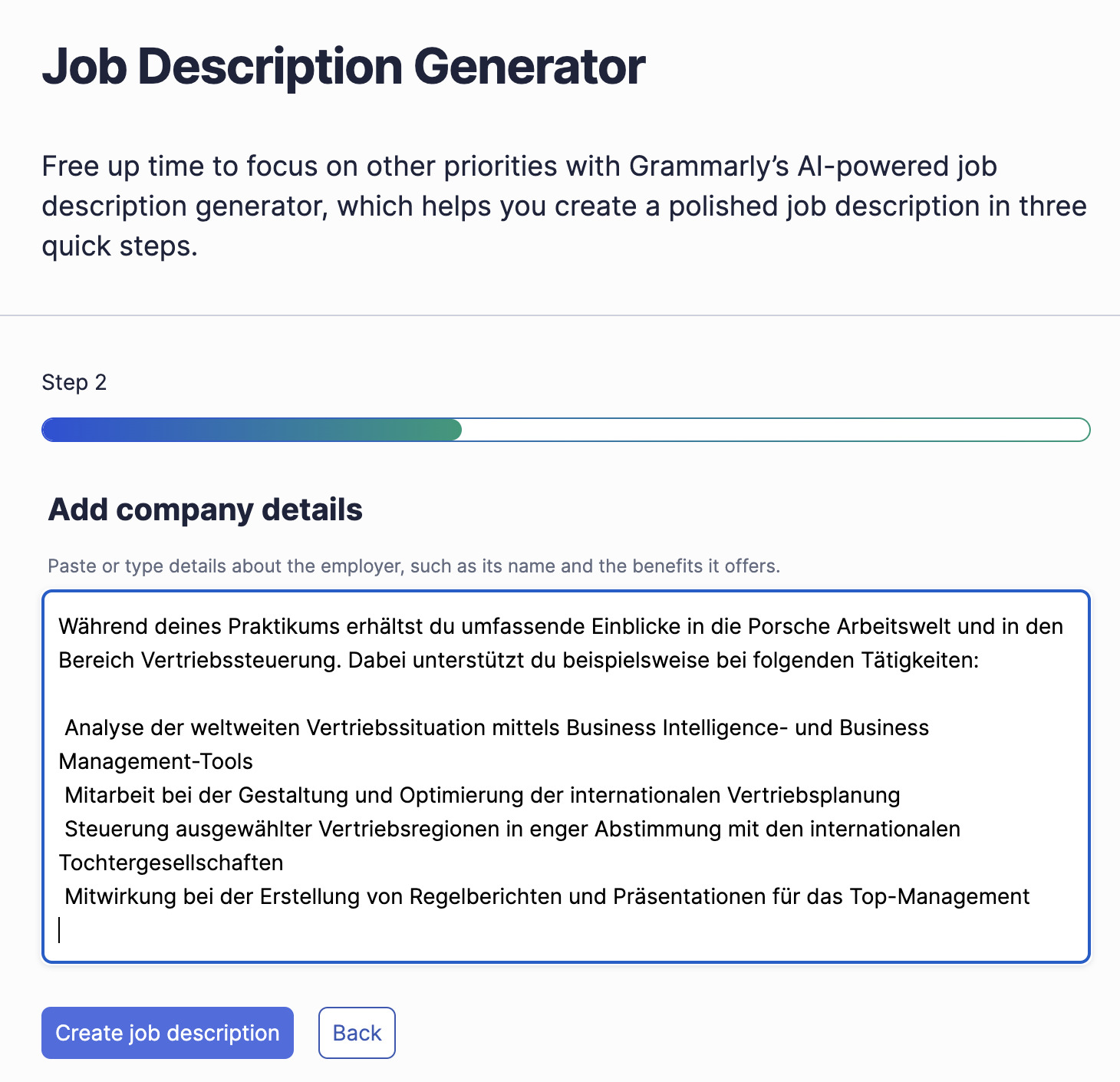Select the Job Description Generator heading
Screen dimensions: 1120x1082
(x=344, y=66)
